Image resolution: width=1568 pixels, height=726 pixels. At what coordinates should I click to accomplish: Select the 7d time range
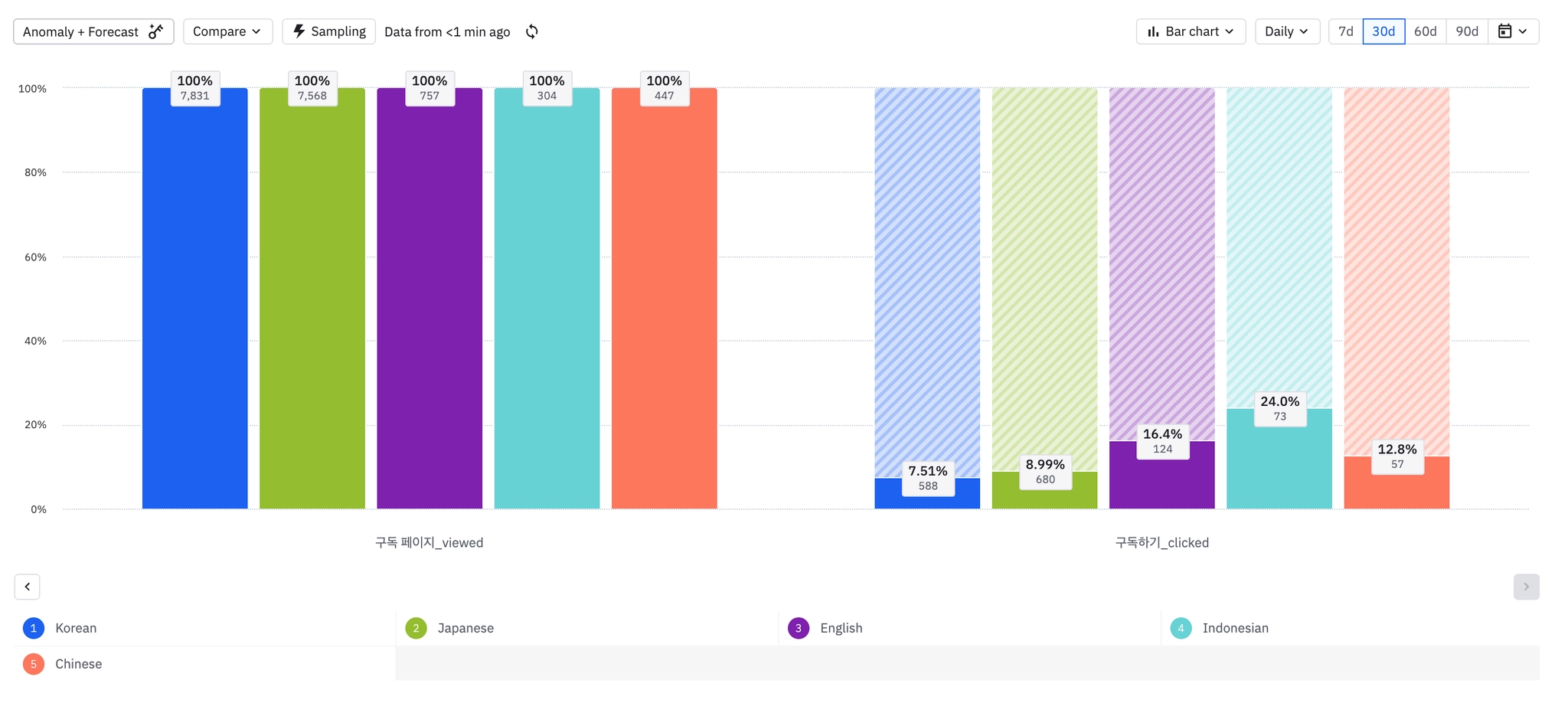(1346, 31)
